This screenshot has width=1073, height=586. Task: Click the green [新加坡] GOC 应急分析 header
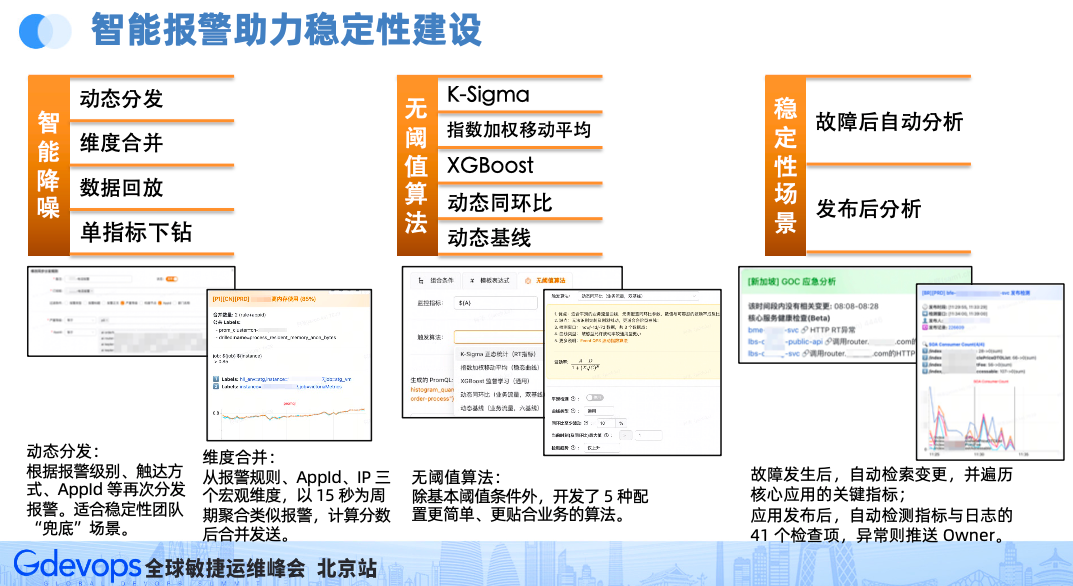click(x=792, y=281)
